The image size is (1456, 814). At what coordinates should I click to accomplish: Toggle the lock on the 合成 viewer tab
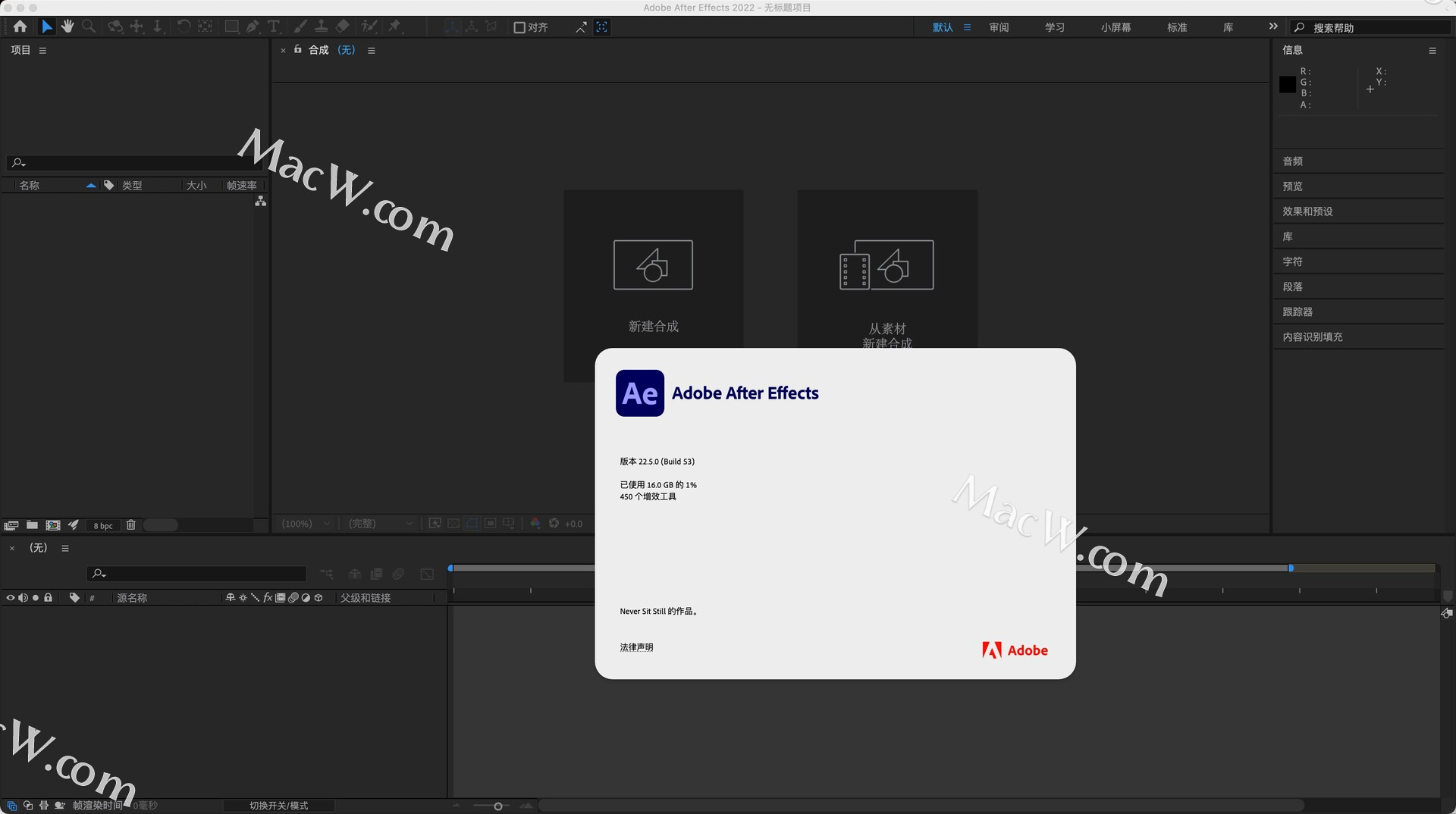coord(298,49)
